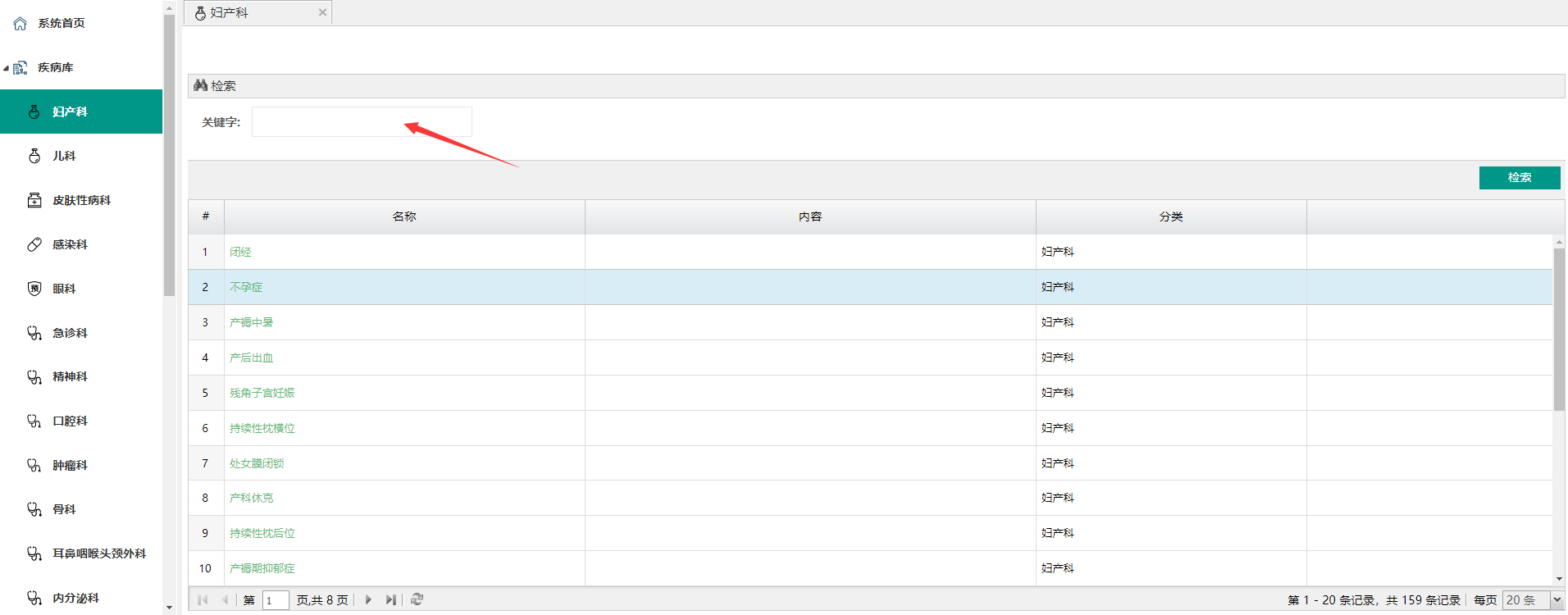Click the 内分泌科 stethoscope icon
The height and width of the screenshot is (615, 1568).
(34, 598)
